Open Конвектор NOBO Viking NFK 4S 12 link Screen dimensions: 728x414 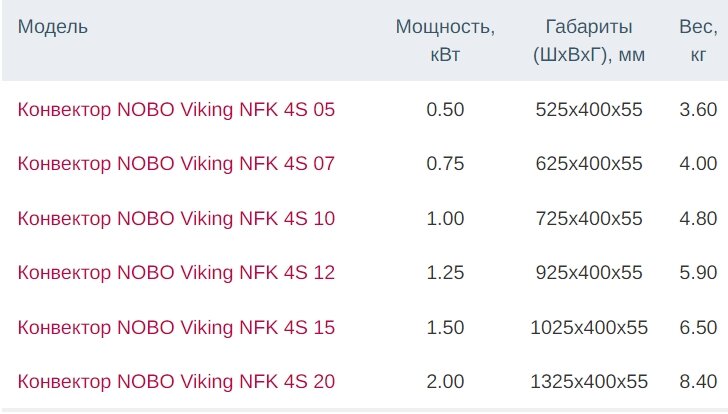click(176, 272)
